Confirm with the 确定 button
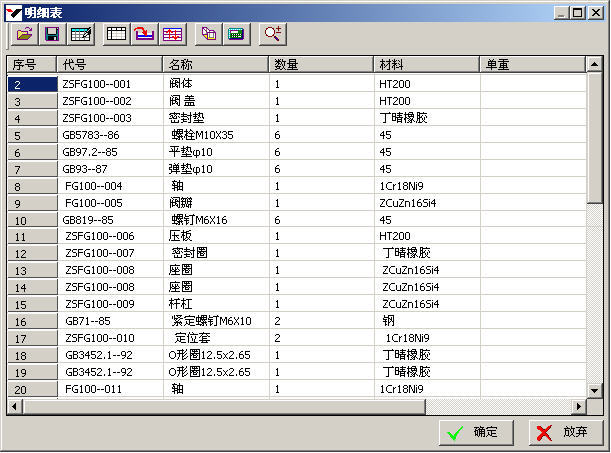 (476, 432)
